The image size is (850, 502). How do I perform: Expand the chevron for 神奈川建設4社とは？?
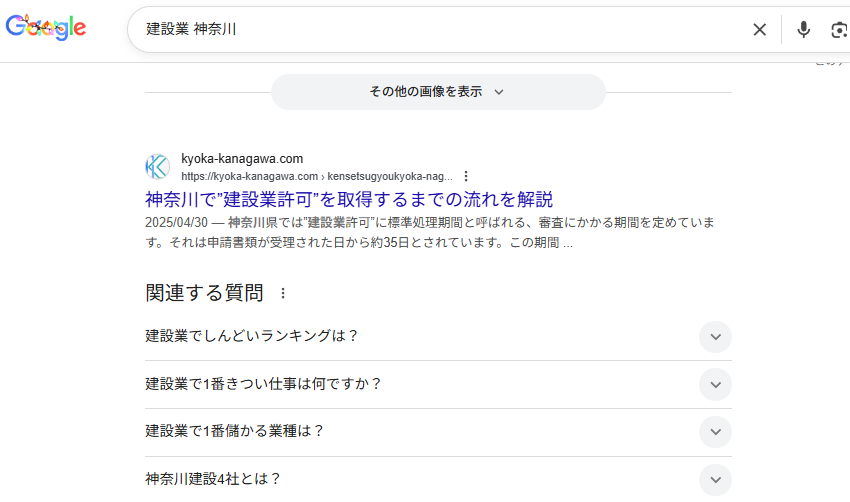coord(715,479)
